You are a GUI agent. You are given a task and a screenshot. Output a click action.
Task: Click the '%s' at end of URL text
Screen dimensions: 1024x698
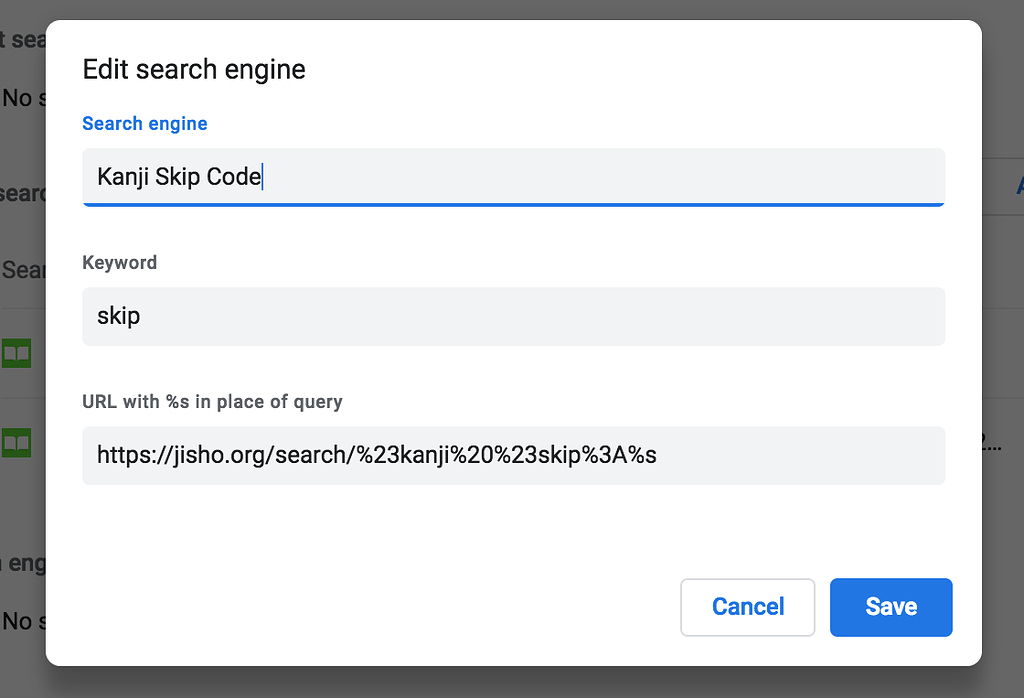pyautogui.click(x=644, y=455)
